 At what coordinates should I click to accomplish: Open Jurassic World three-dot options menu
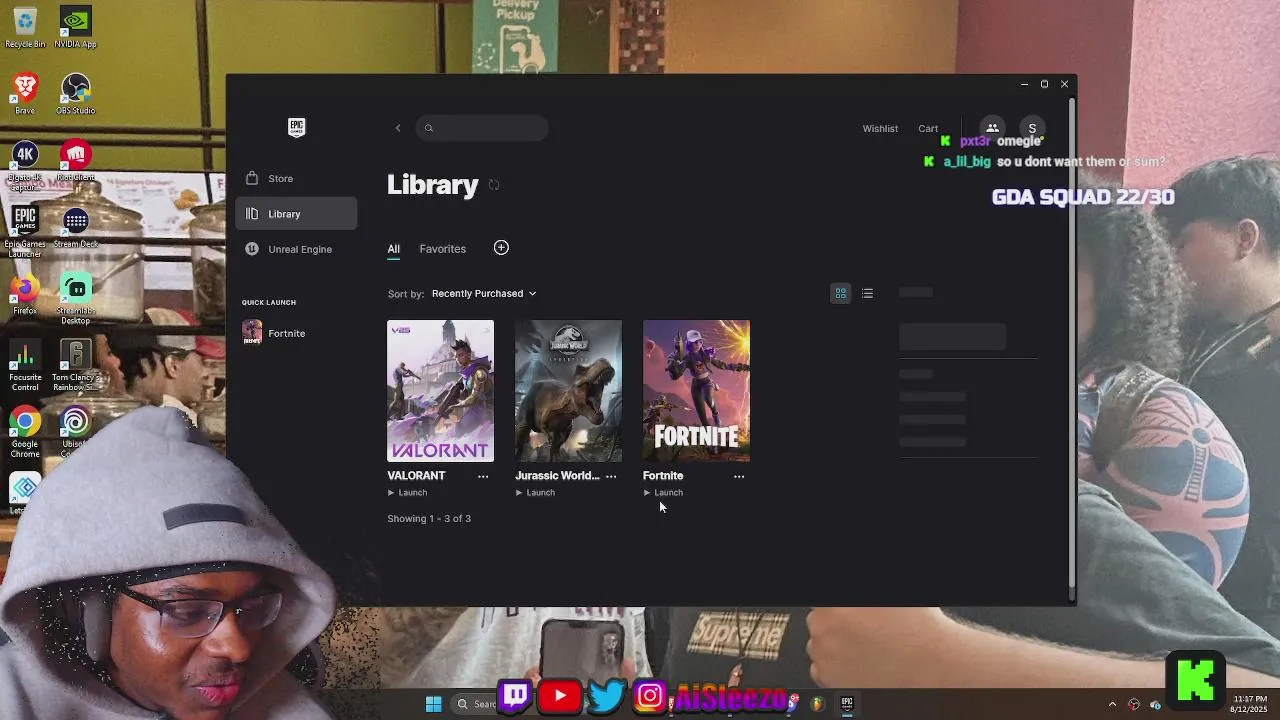pos(611,476)
